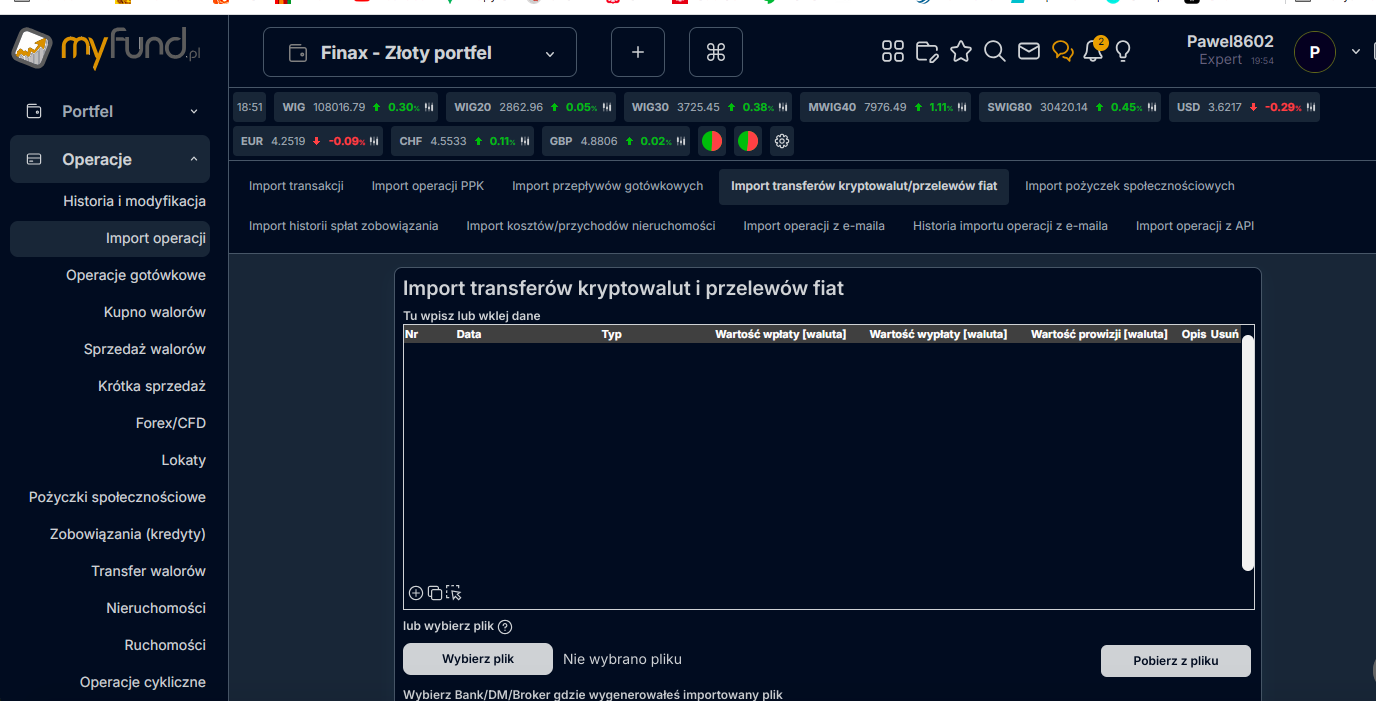
Task: Open the orange chat bubbles icon
Action: coord(1063,52)
